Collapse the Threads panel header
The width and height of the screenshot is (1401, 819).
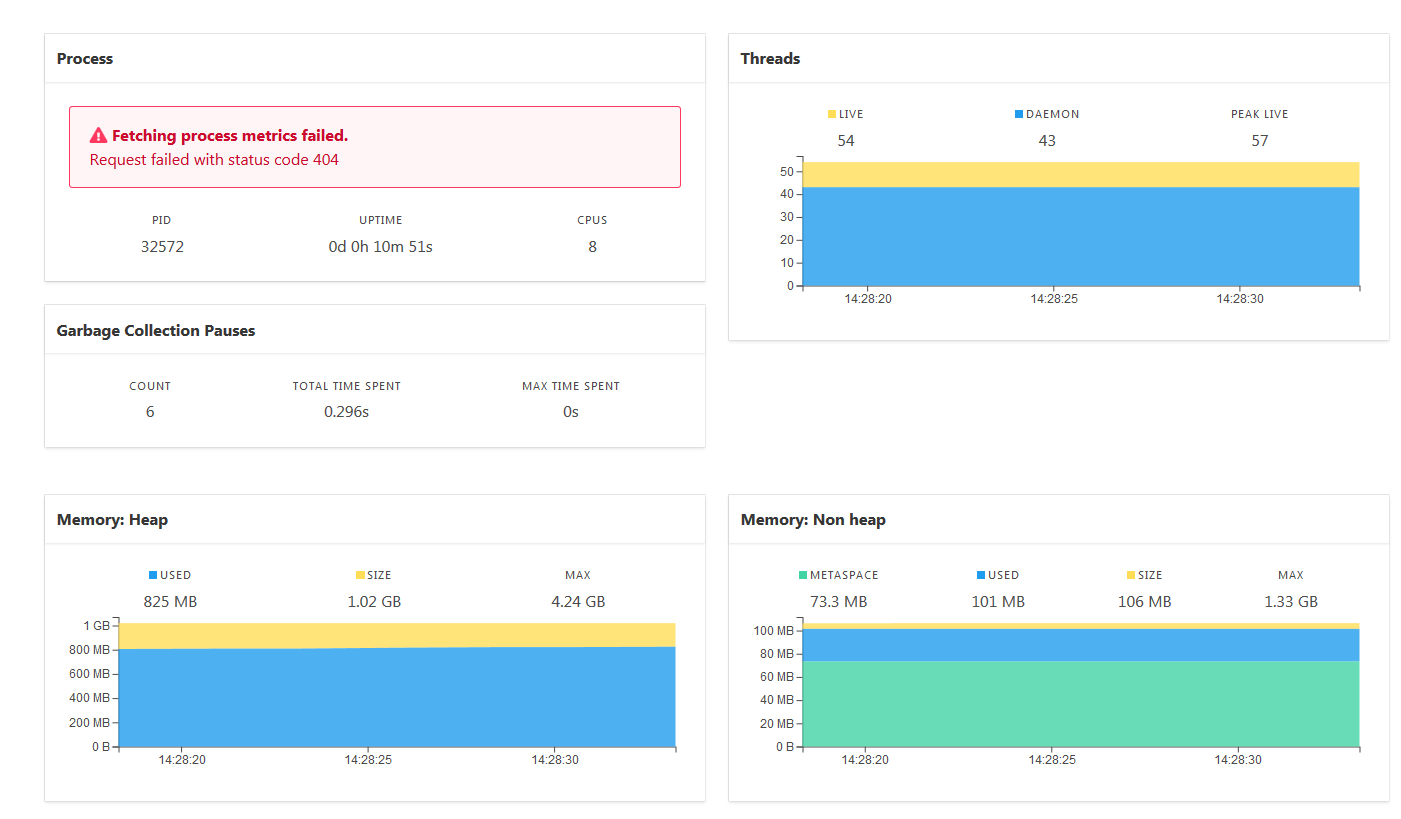(x=770, y=58)
